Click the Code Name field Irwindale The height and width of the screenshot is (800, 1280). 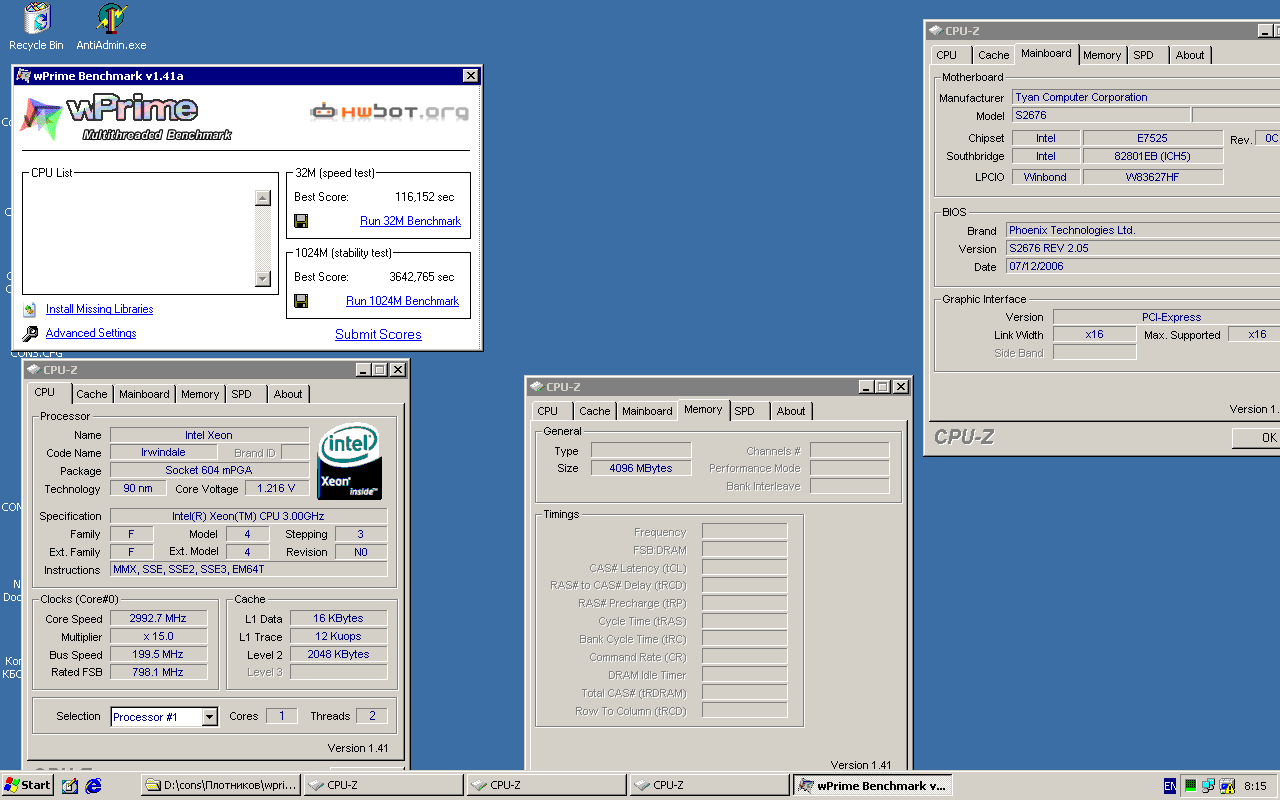[163, 452]
